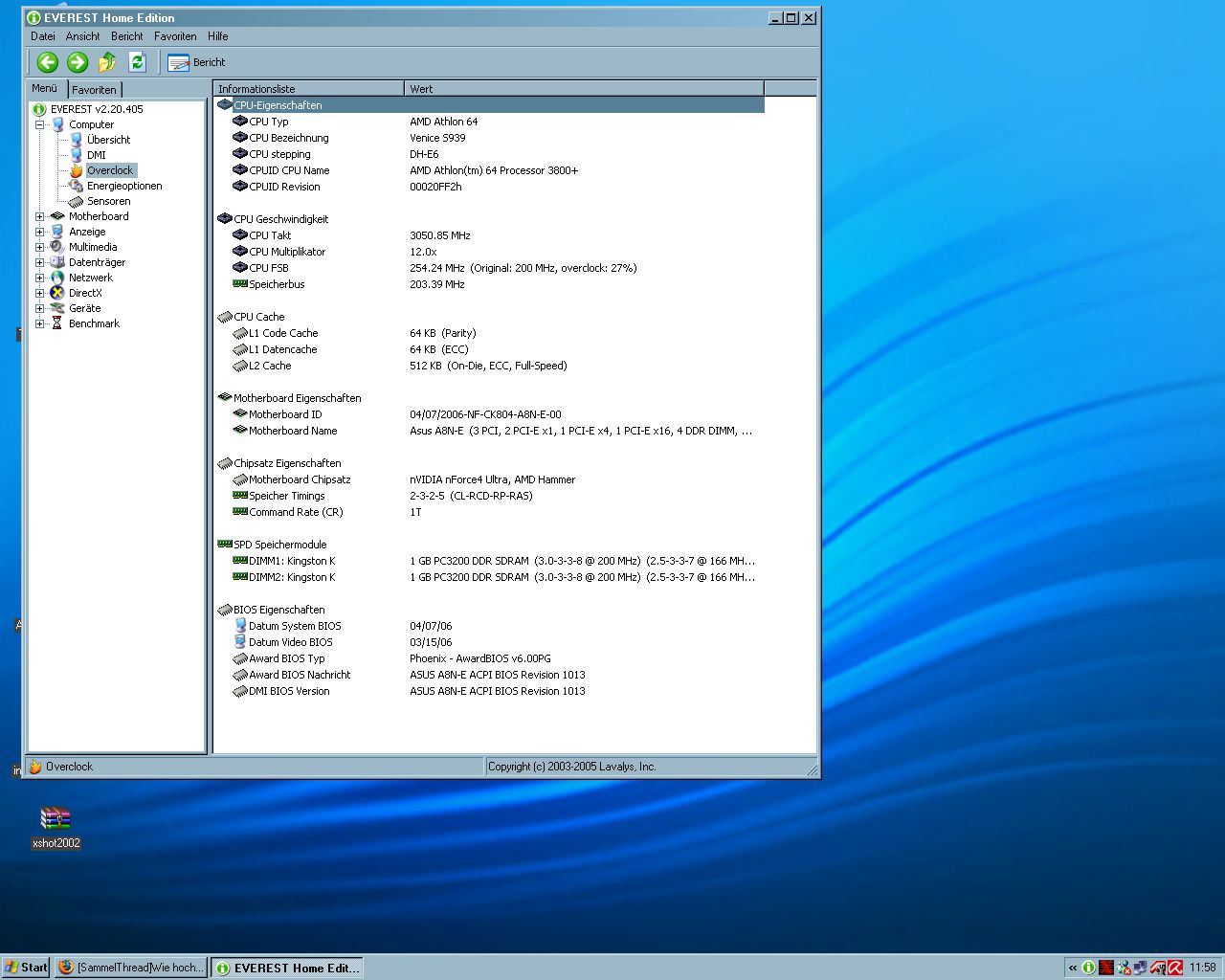The image size is (1225, 980).
Task: Select the CPU-Eigenschaften header row
Action: tap(490, 105)
